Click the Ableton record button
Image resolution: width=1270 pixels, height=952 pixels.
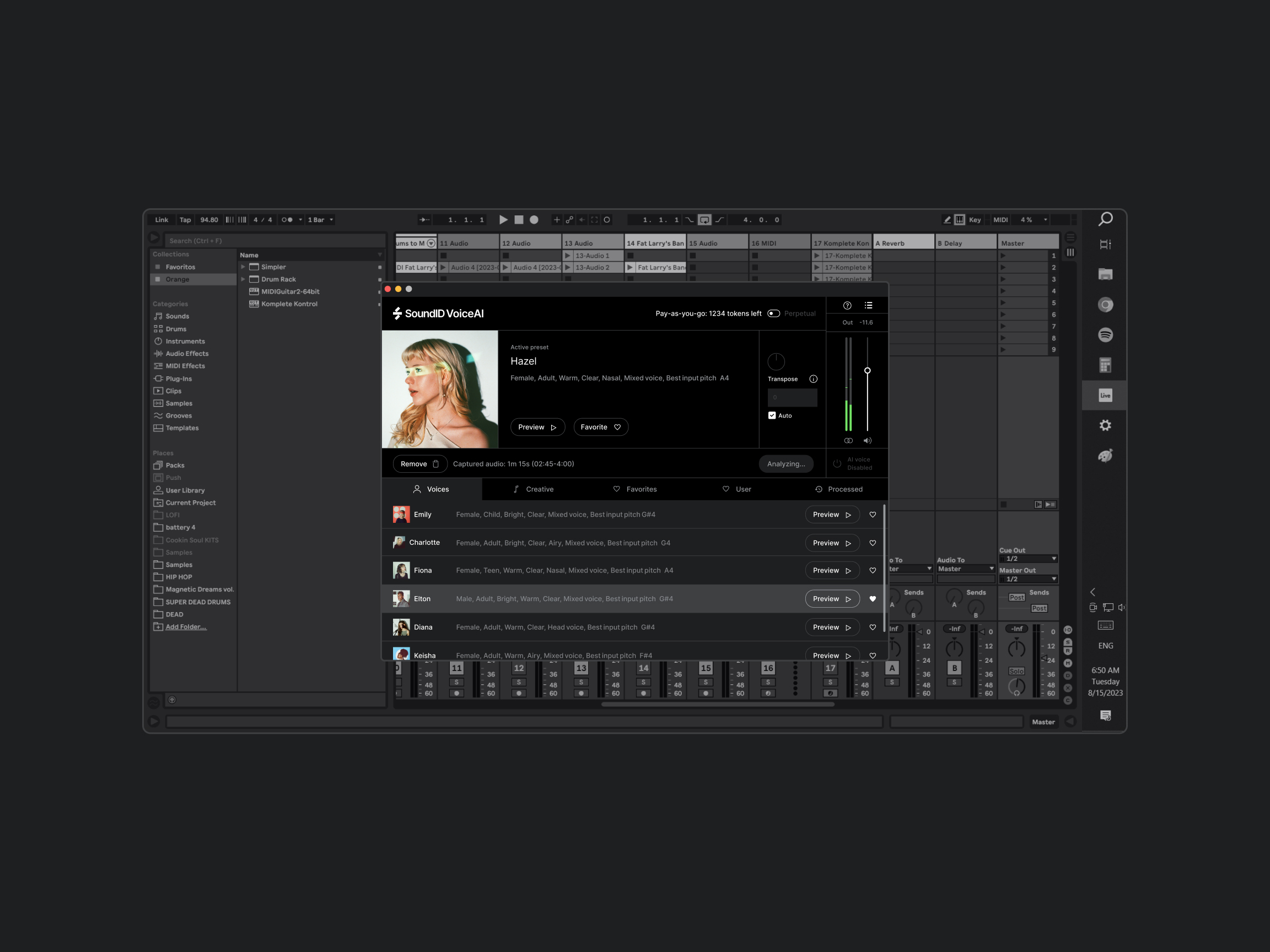534,220
